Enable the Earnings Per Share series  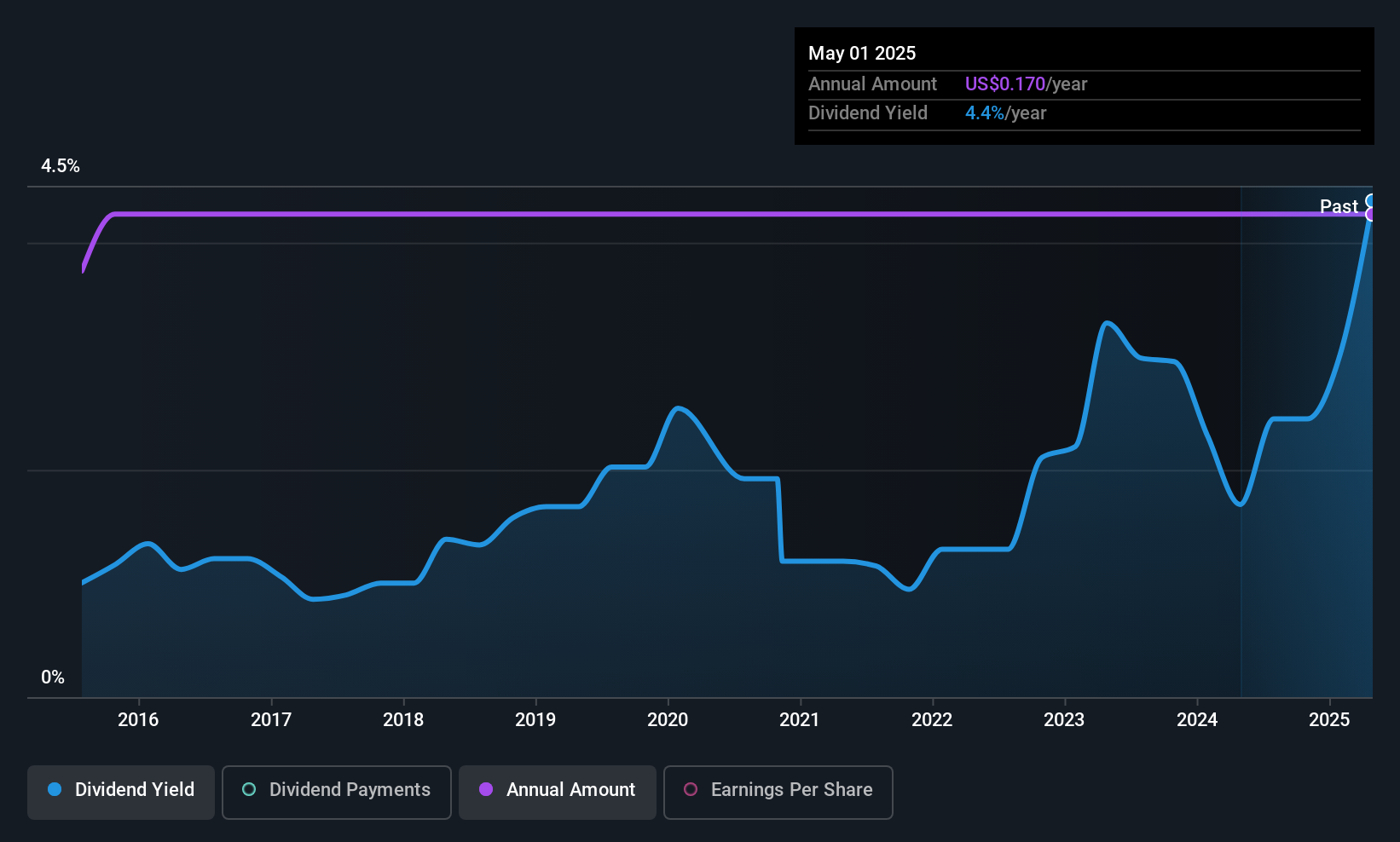tap(778, 793)
